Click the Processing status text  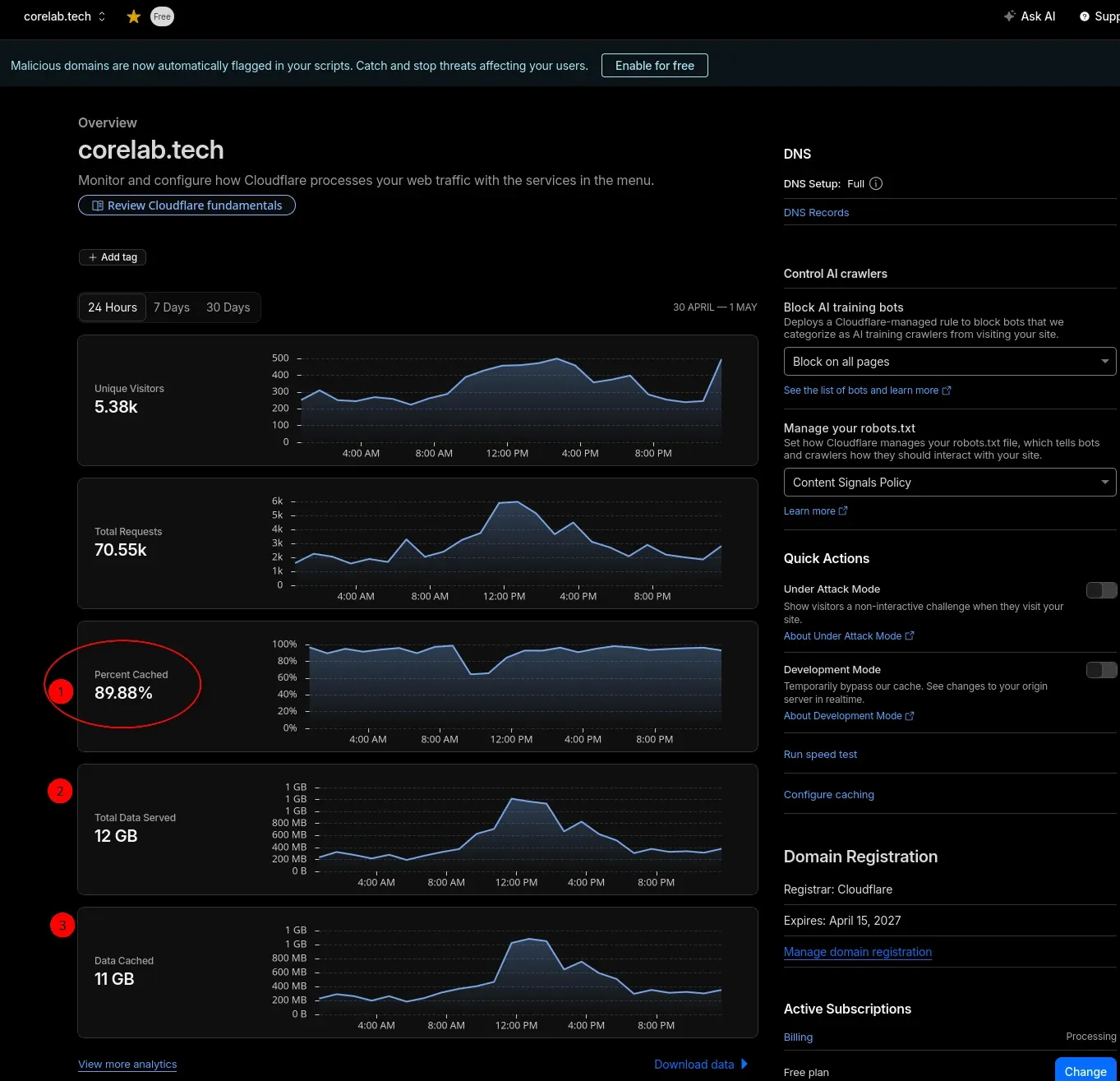(1091, 1037)
